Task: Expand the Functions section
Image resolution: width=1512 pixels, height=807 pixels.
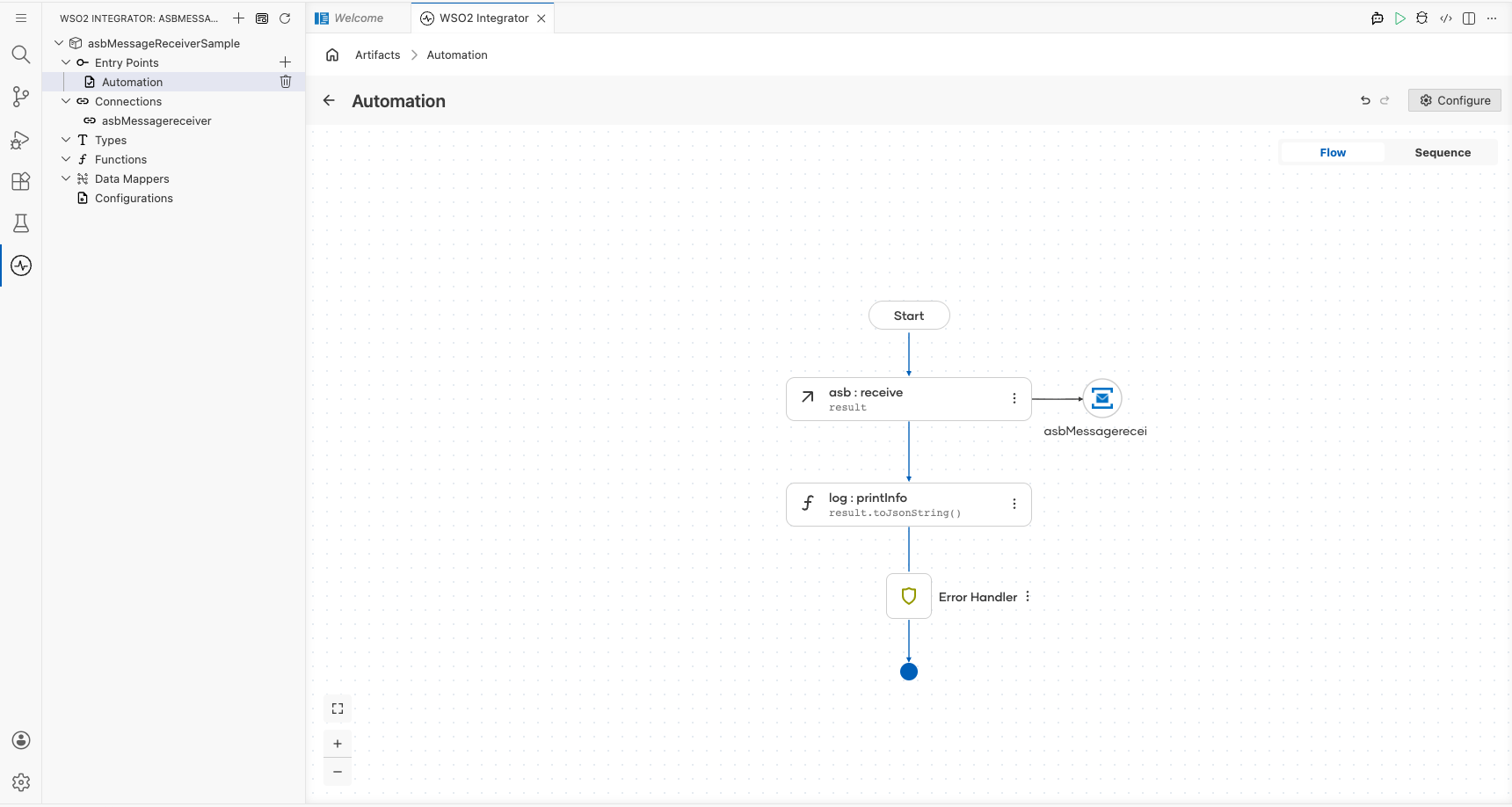Action: [66, 159]
